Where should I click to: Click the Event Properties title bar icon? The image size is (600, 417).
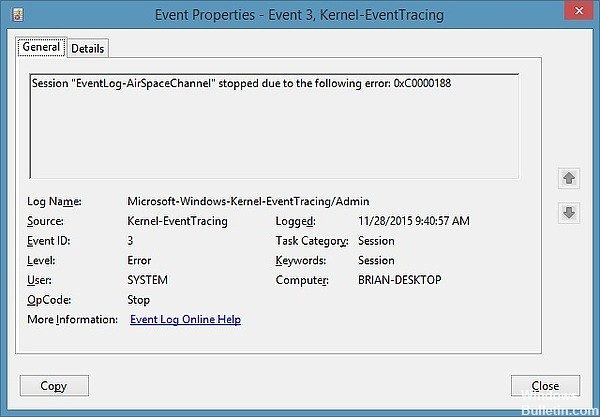[18, 15]
